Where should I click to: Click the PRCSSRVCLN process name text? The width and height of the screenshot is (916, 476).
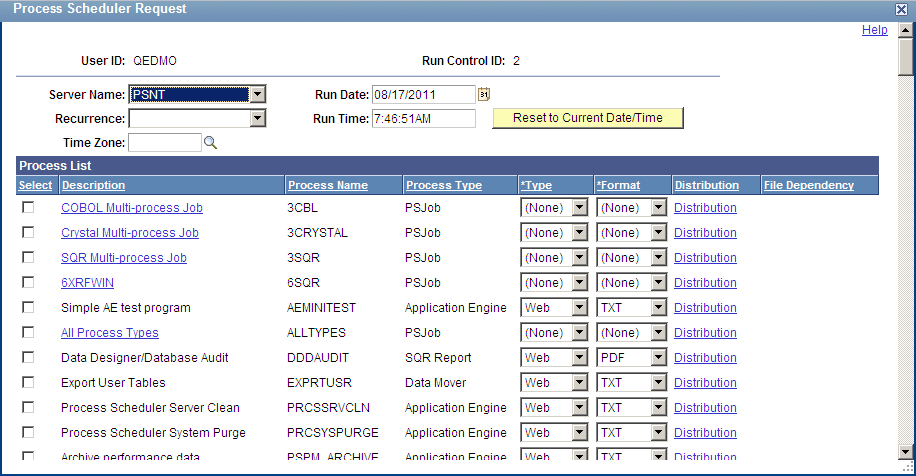[x=328, y=408]
